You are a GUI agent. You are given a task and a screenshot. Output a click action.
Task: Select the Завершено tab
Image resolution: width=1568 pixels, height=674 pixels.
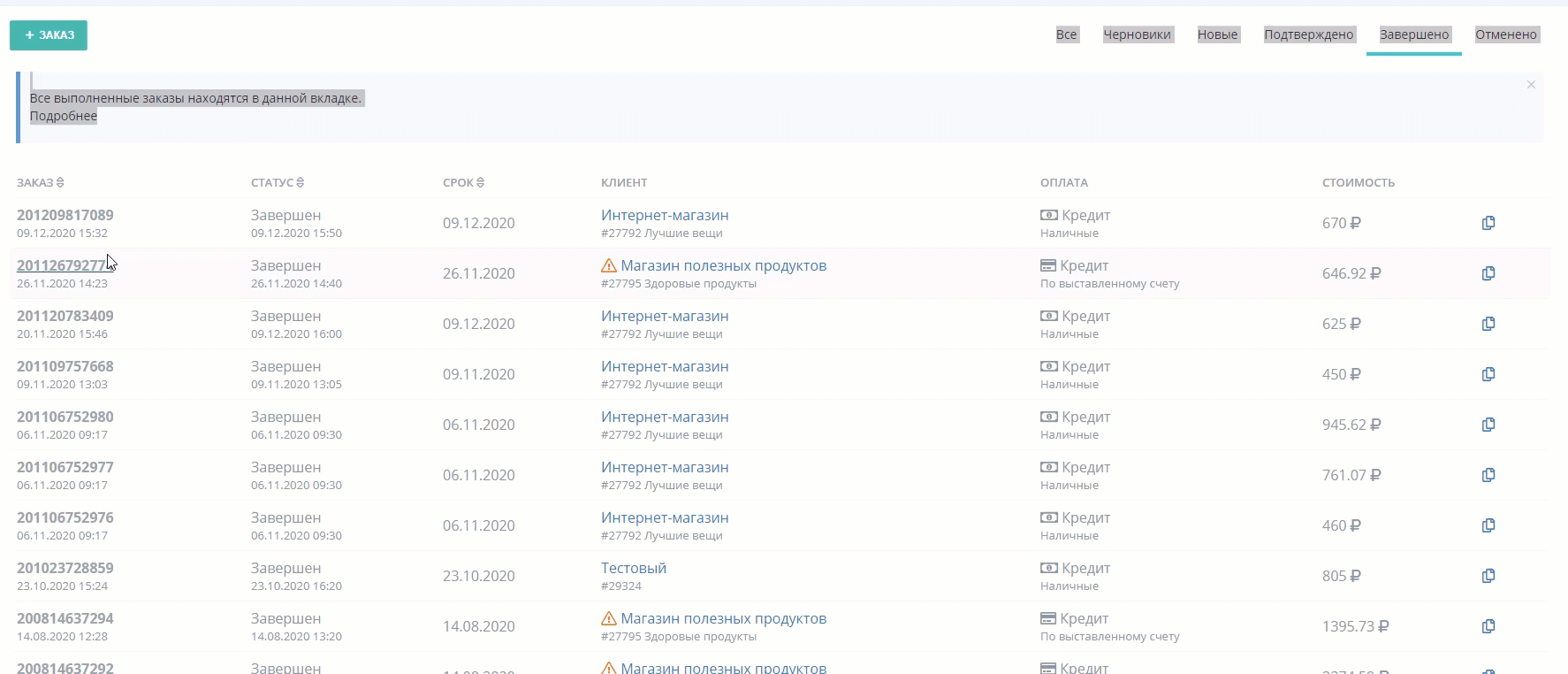(1414, 34)
